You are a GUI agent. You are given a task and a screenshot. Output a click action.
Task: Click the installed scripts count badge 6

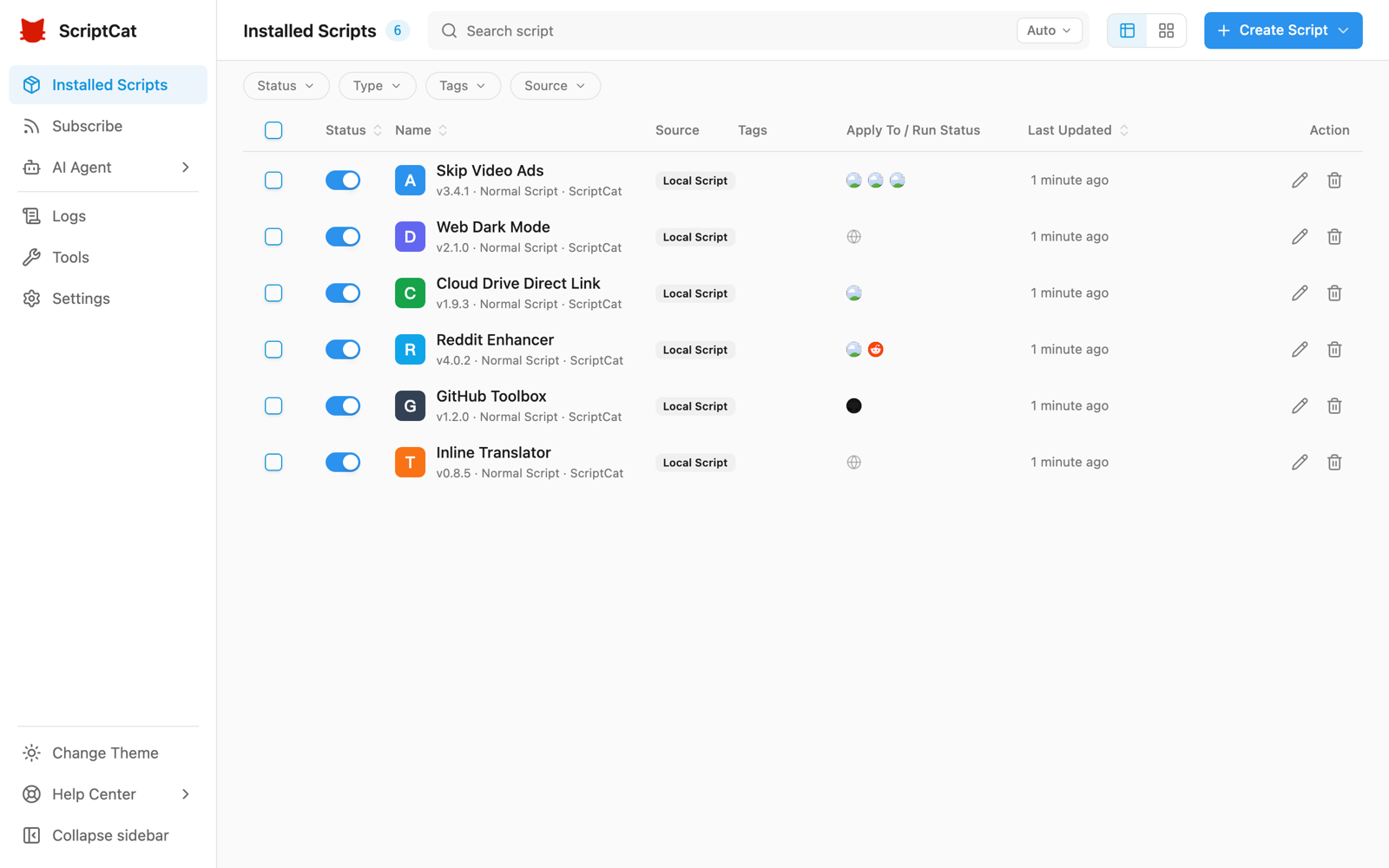point(398,30)
